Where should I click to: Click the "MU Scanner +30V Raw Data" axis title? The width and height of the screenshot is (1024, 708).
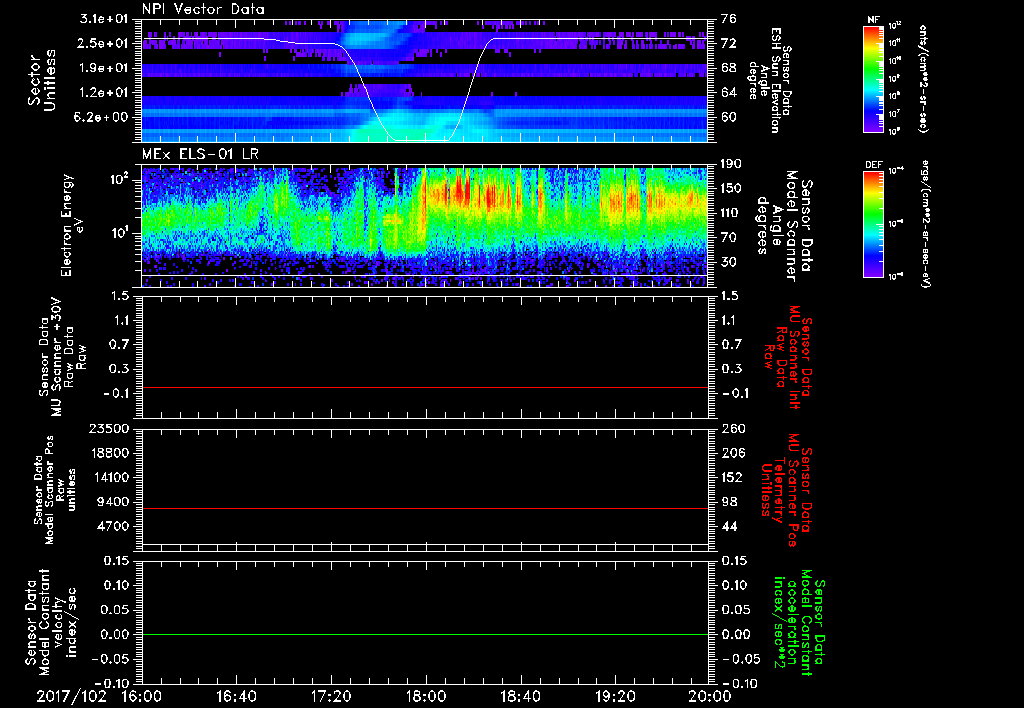[62, 357]
